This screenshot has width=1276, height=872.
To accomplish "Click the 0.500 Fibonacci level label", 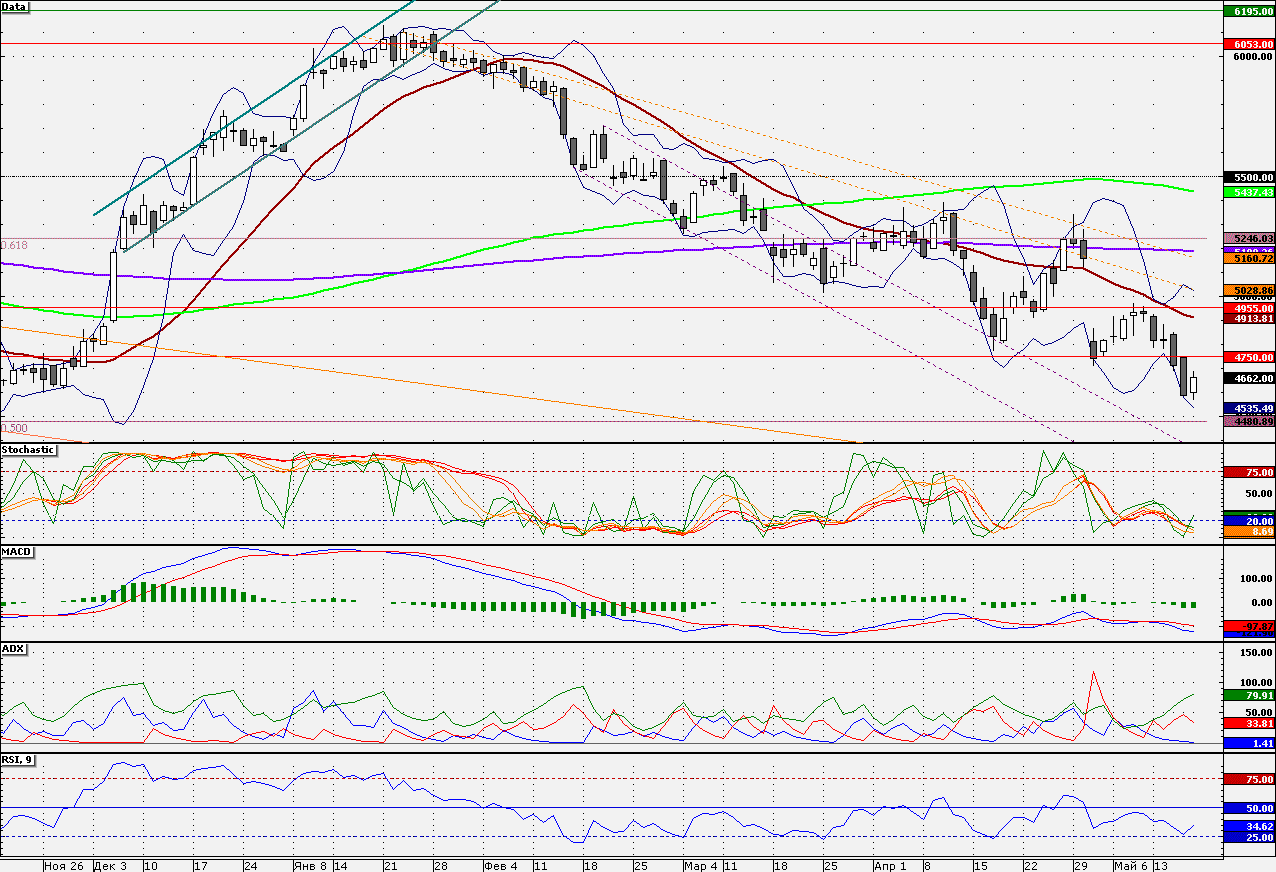I will 14,428.
